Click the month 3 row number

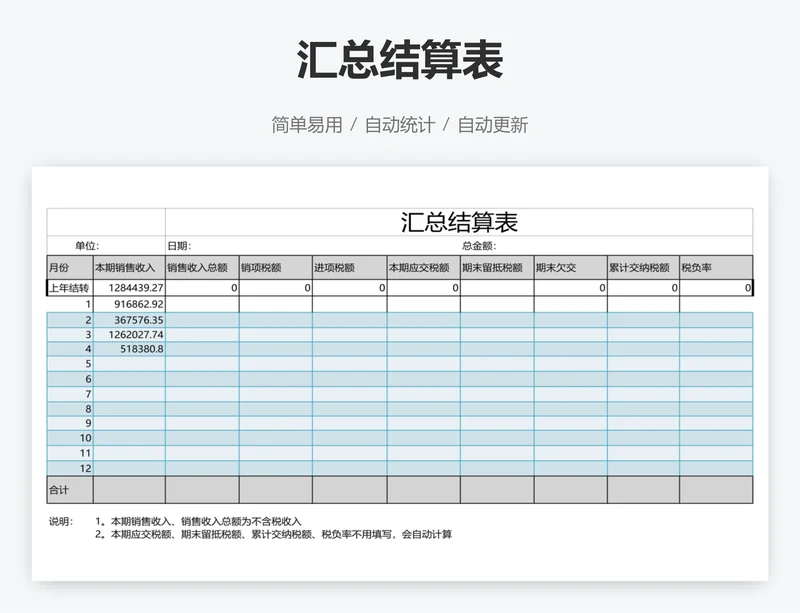pos(88,334)
